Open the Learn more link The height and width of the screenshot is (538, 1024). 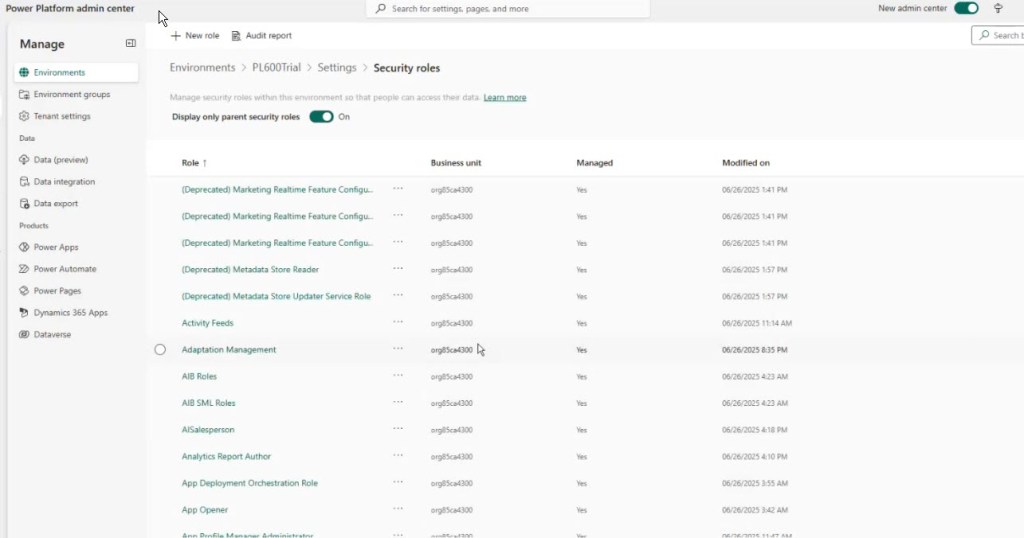pos(505,98)
